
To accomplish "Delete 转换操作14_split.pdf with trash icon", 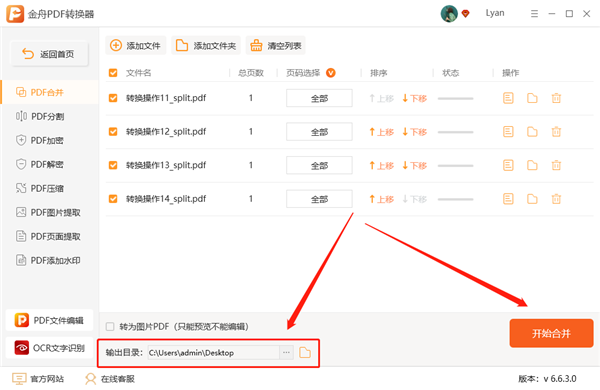I will (556, 199).
